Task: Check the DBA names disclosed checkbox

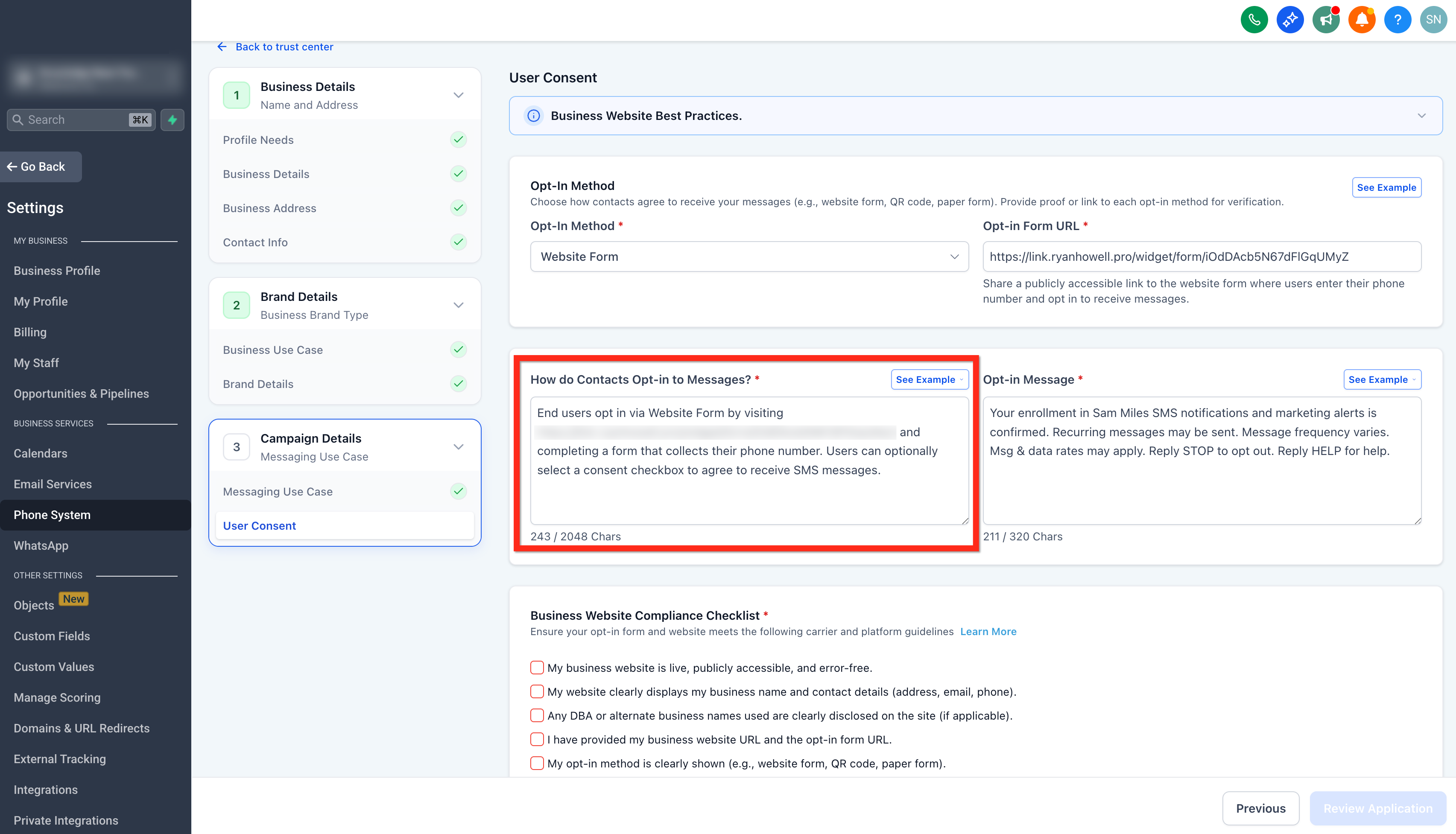Action: 537,715
